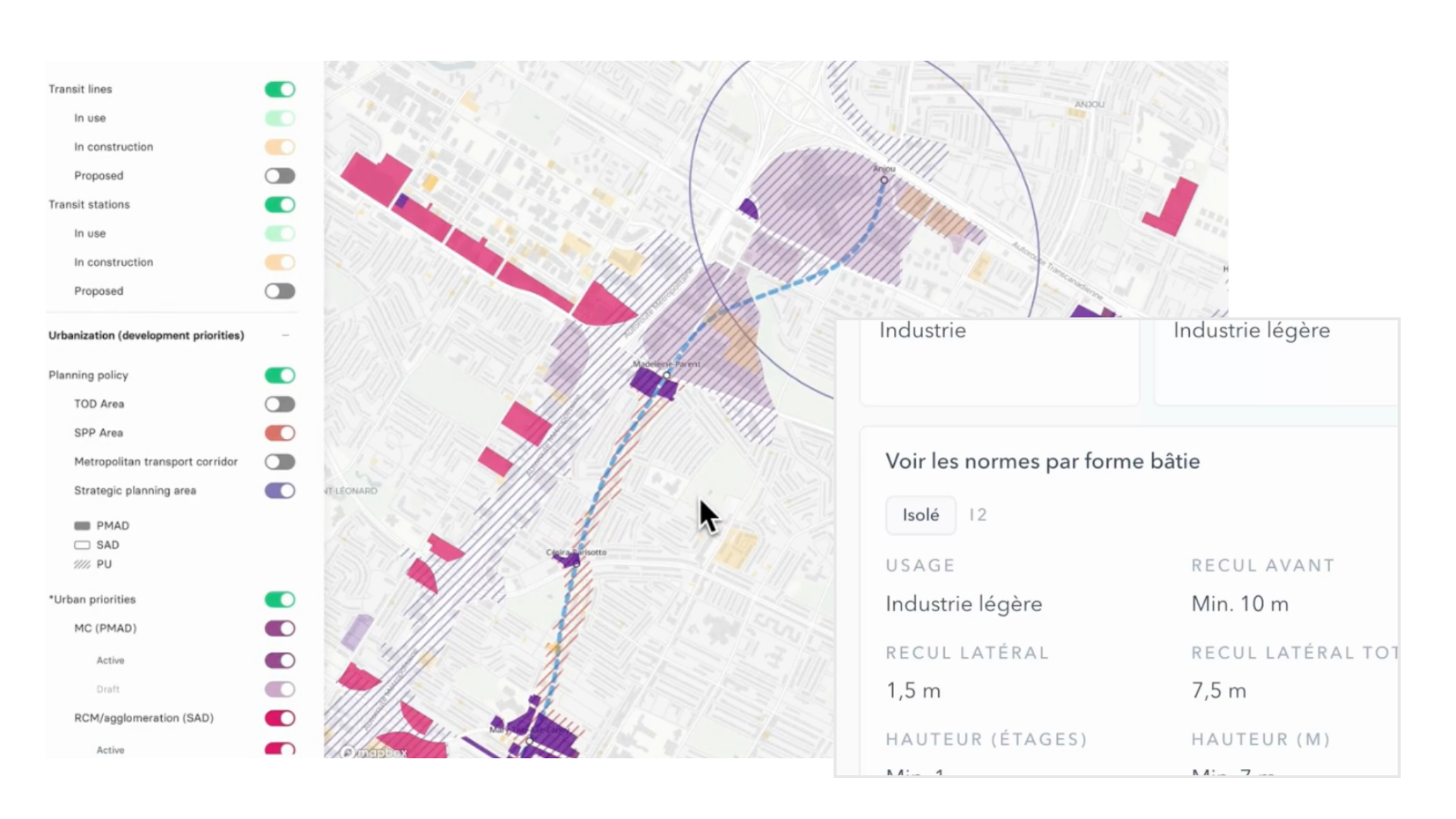1456x819 pixels.
Task: Click the Madeleine-Parent station marker
Action: tap(667, 375)
